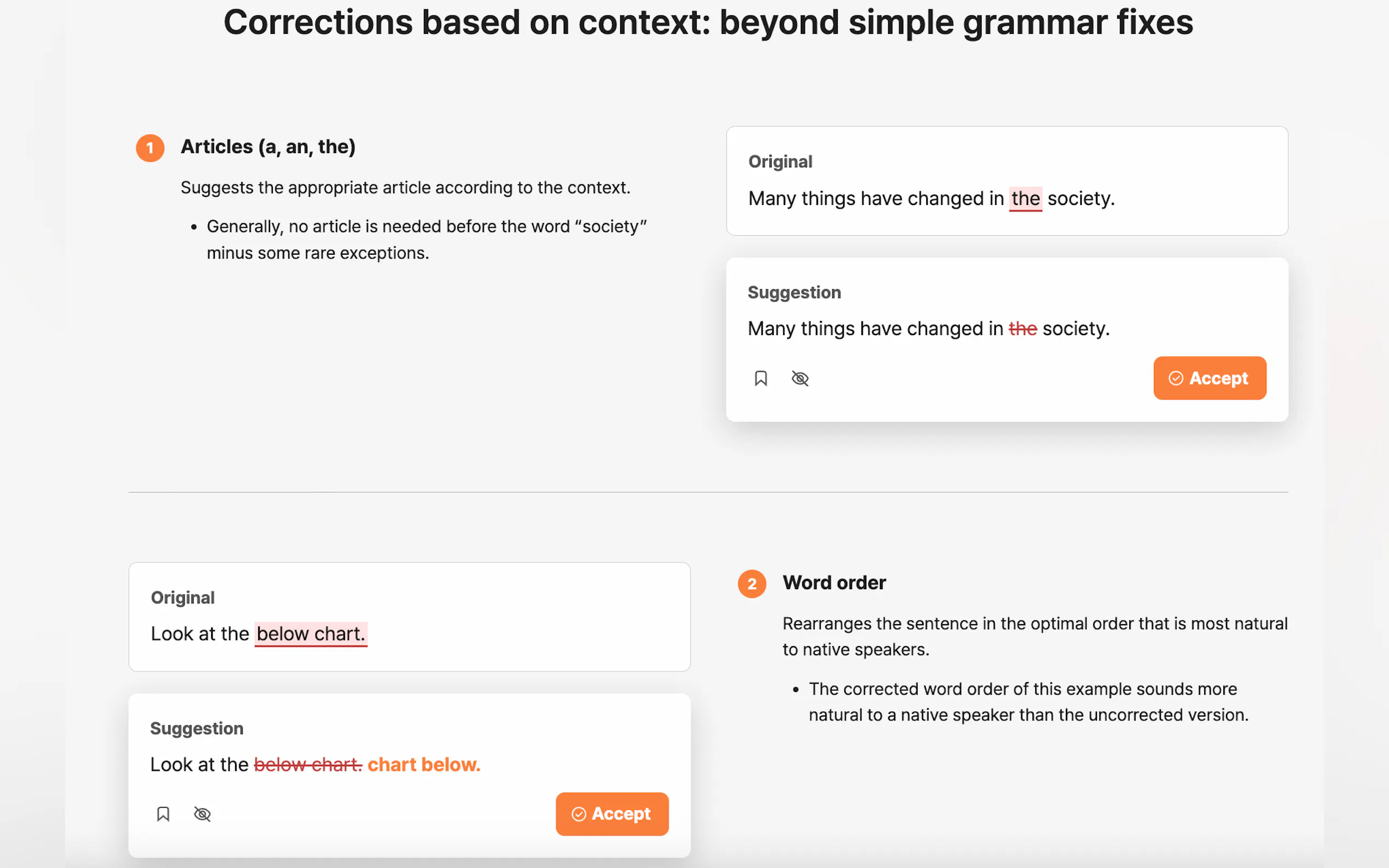This screenshot has height=868, width=1389.
Task: Click the orange number 1 badge
Action: point(150,148)
